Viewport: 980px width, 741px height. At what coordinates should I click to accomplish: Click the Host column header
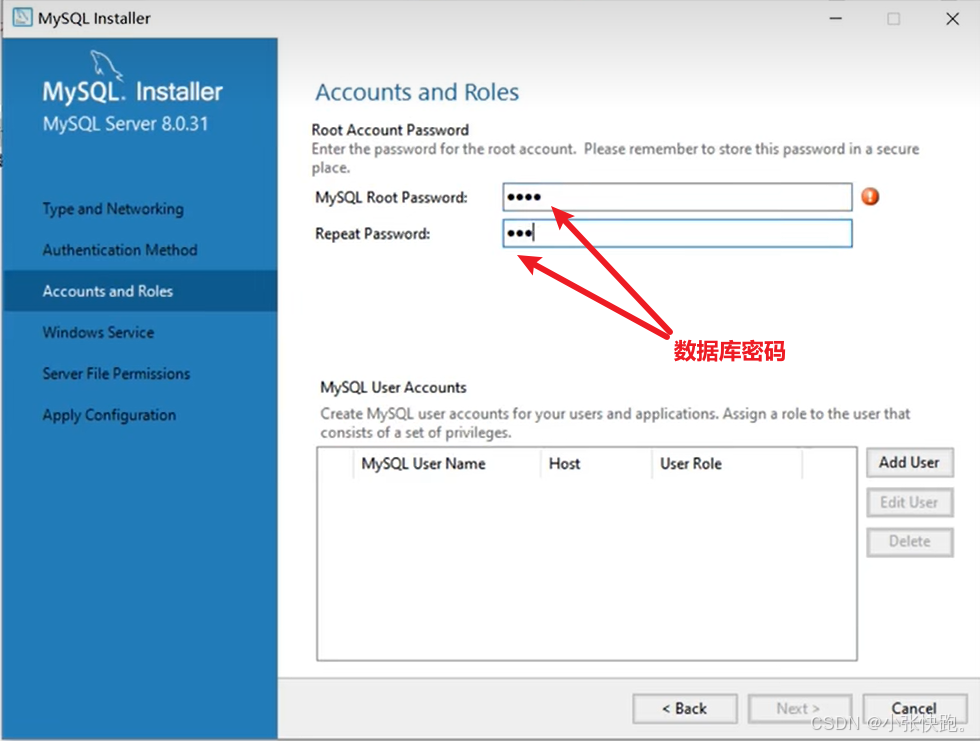596,464
